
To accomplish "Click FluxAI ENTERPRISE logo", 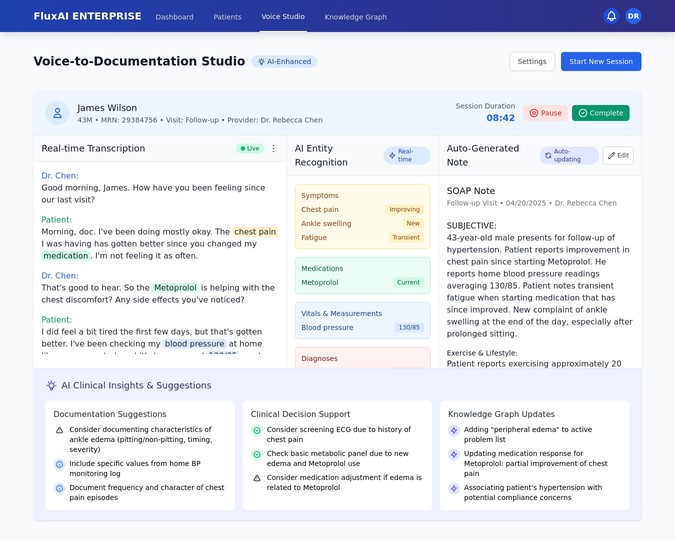I will [87, 16].
